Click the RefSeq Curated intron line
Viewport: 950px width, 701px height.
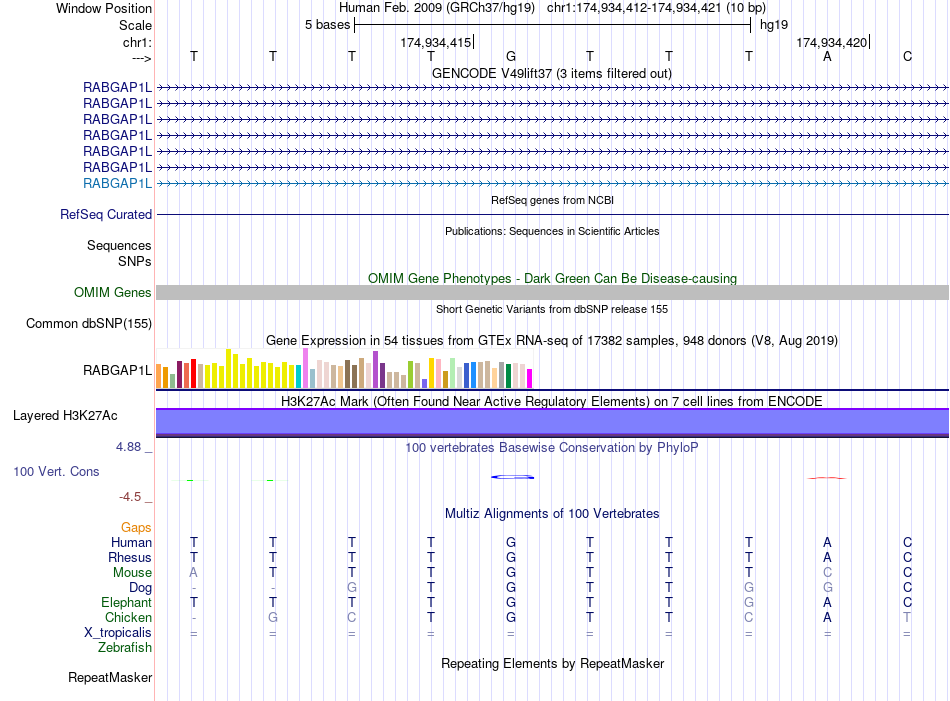(x=552, y=214)
